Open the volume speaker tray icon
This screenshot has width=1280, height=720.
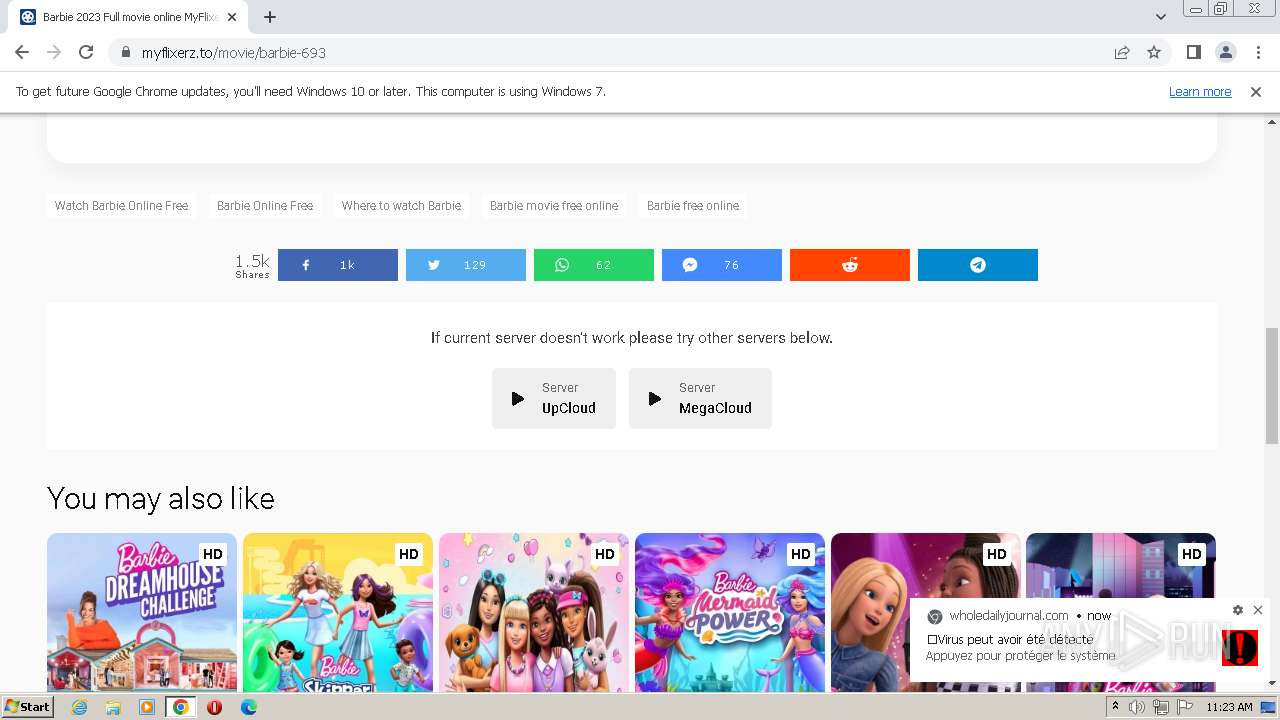(x=1137, y=707)
